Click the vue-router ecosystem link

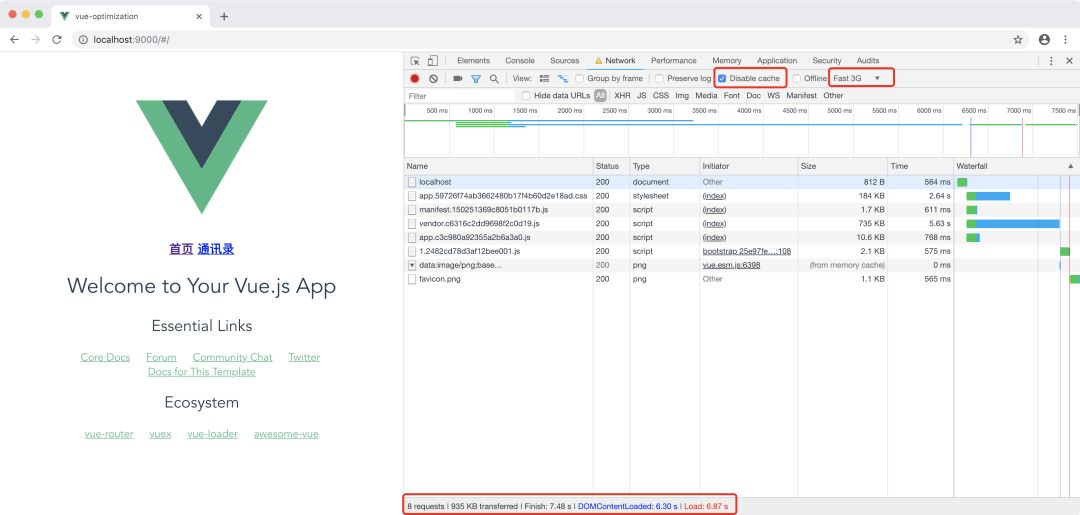pyautogui.click(x=109, y=434)
